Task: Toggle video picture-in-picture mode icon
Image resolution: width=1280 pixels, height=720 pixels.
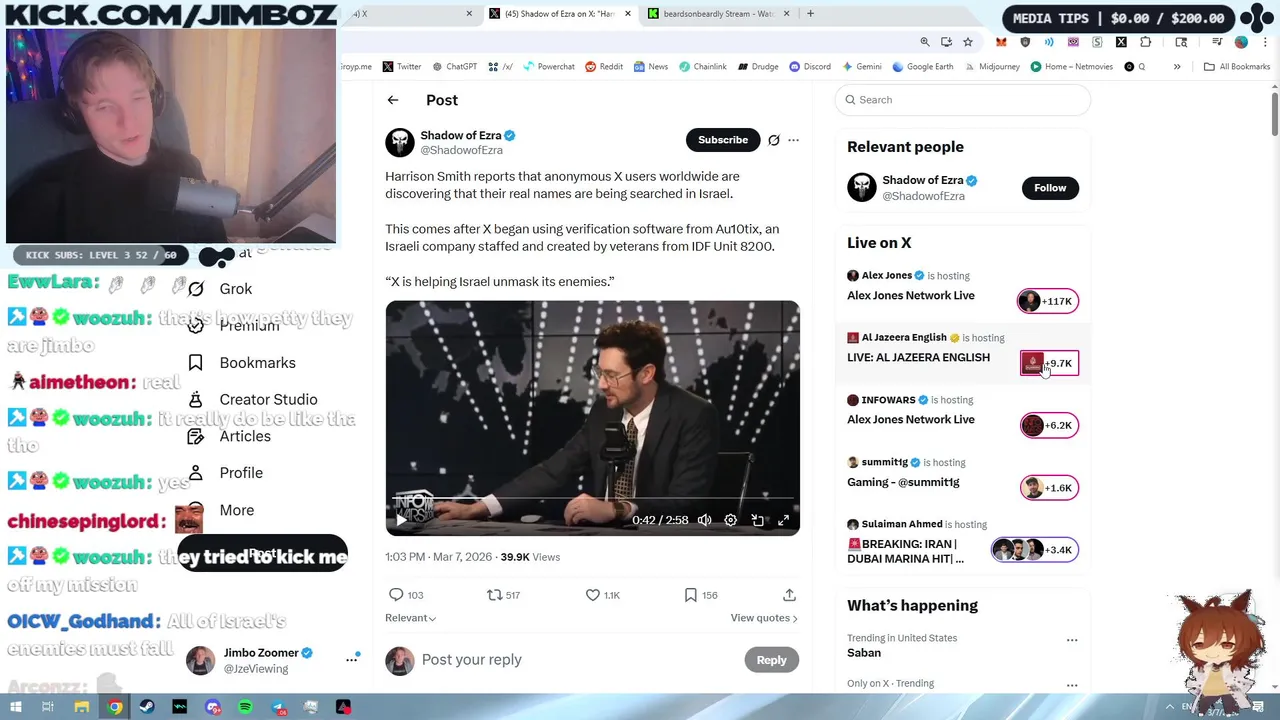Action: tap(758, 520)
